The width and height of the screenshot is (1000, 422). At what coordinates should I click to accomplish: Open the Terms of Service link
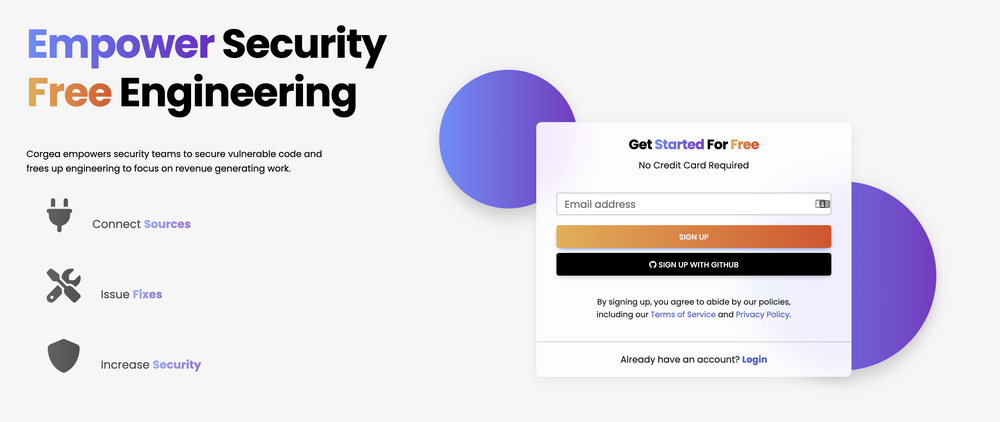(x=682, y=314)
